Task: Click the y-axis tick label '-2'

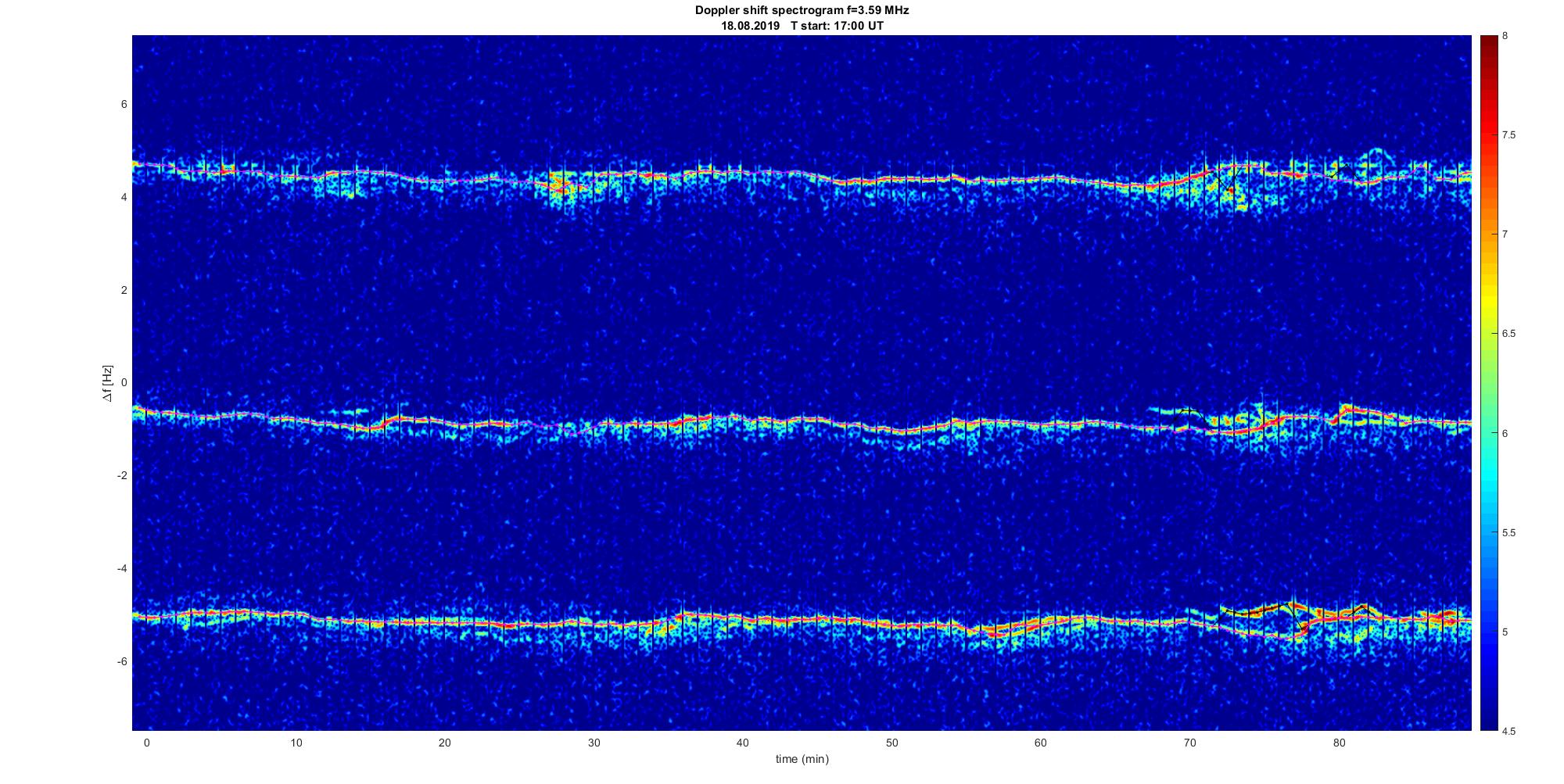Action: 122,476
